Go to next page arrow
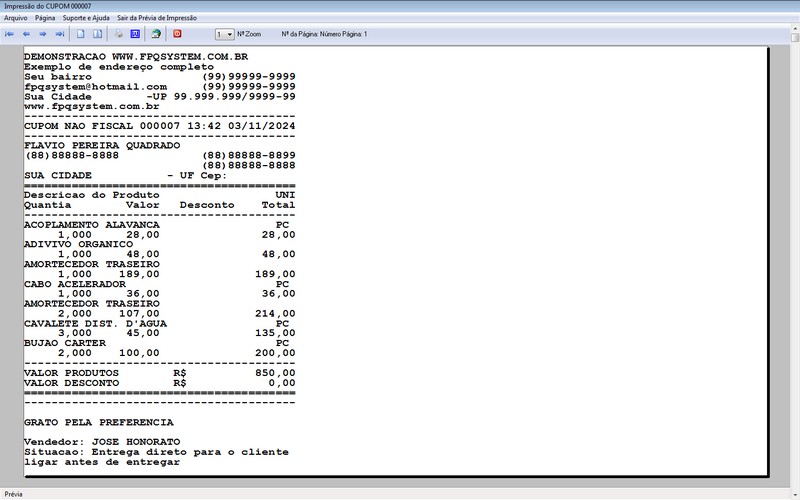 click(43, 34)
